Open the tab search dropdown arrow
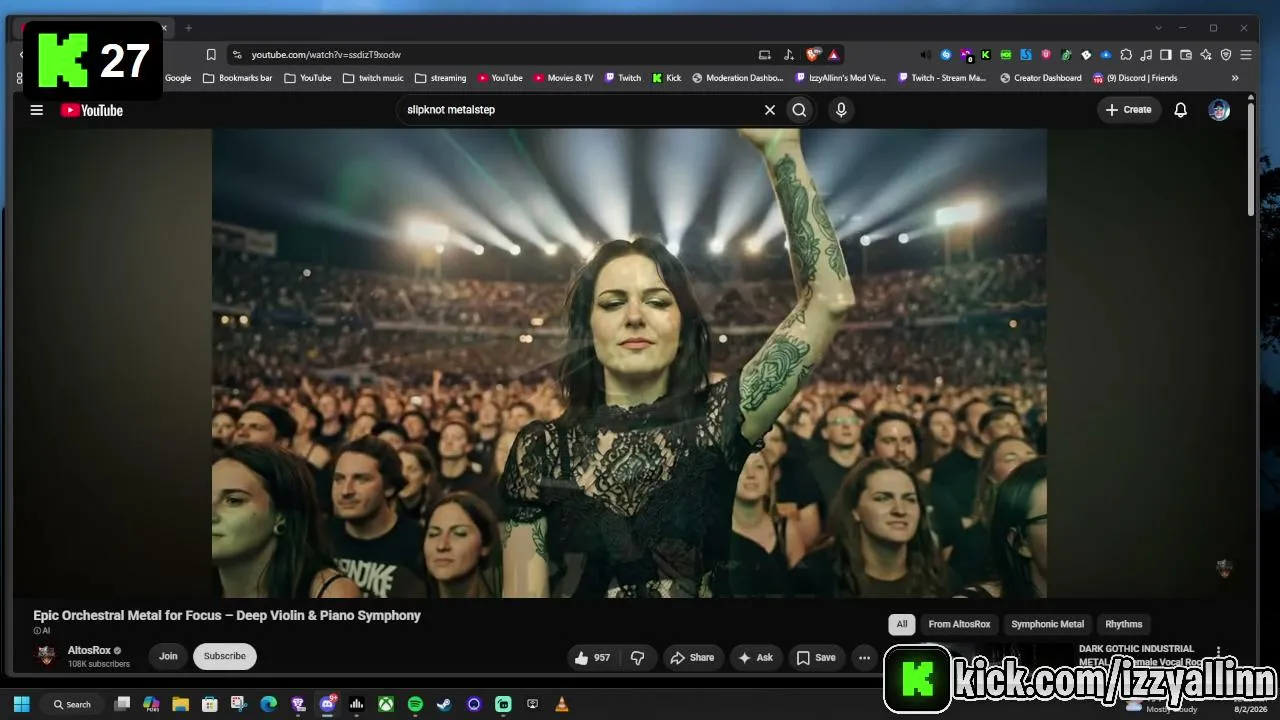 (x=1158, y=28)
